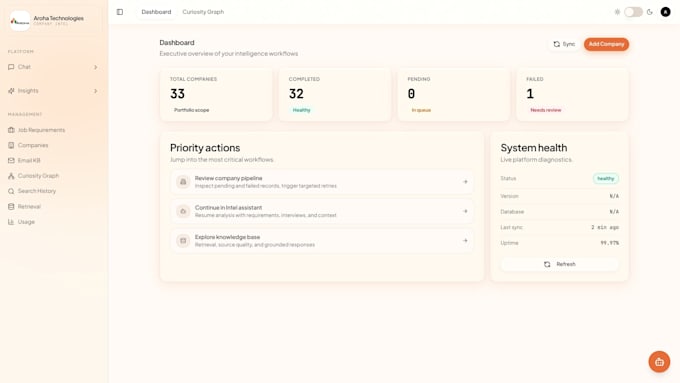
Task: Click the Sync button
Action: tap(564, 44)
